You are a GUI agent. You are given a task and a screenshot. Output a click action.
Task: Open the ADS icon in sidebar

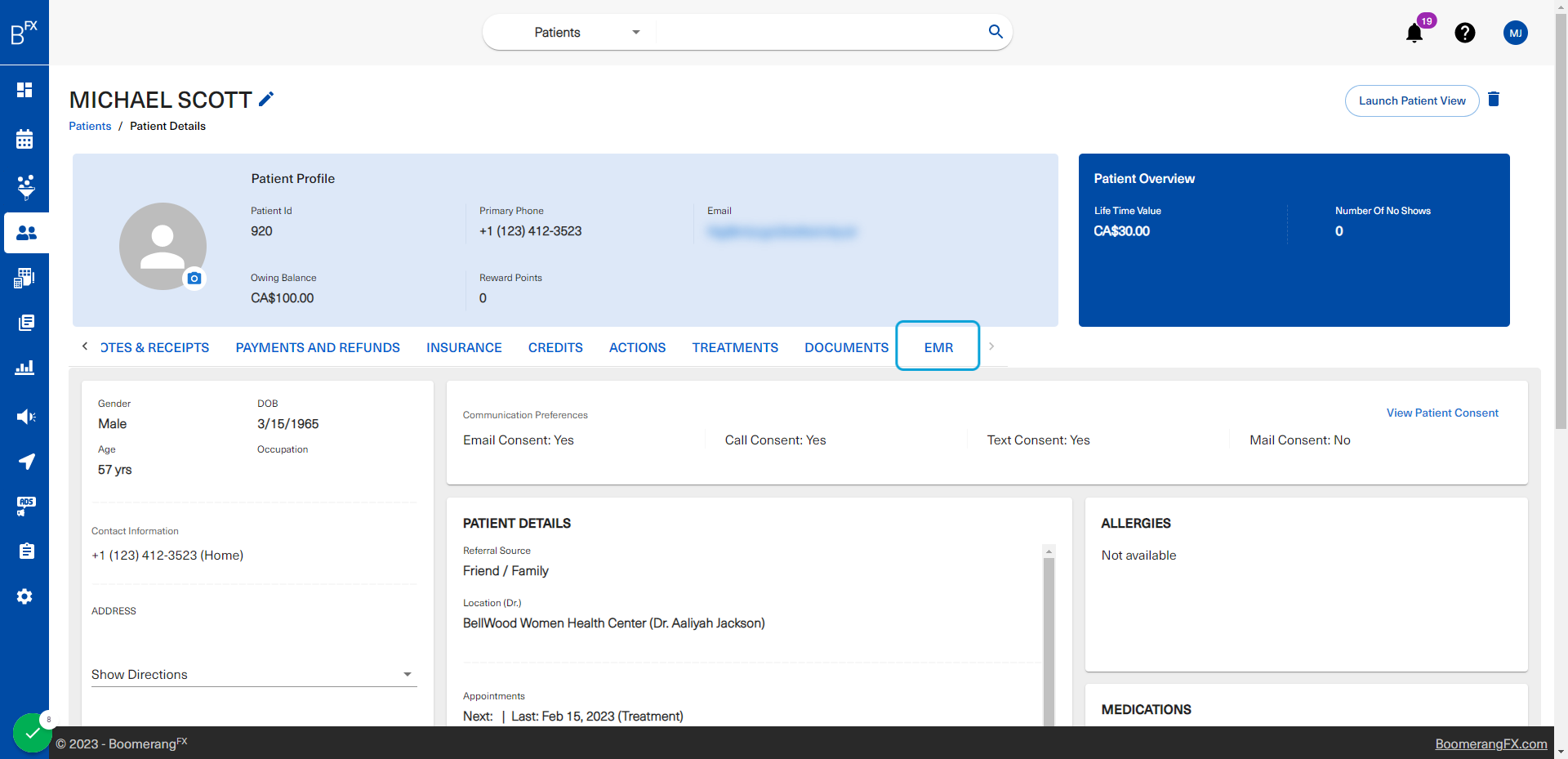[x=26, y=507]
